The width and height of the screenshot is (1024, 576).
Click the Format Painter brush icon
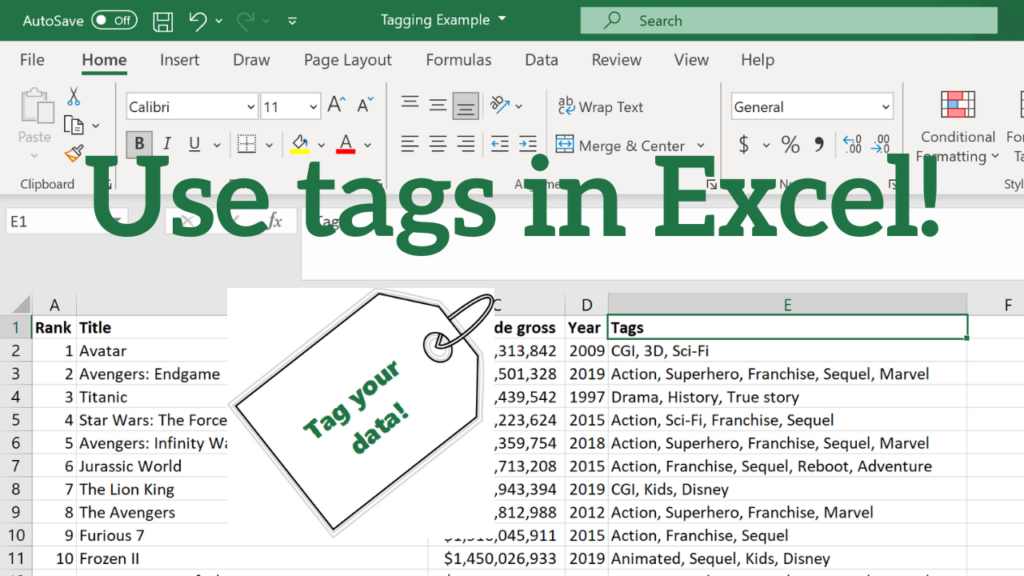[x=73, y=153]
